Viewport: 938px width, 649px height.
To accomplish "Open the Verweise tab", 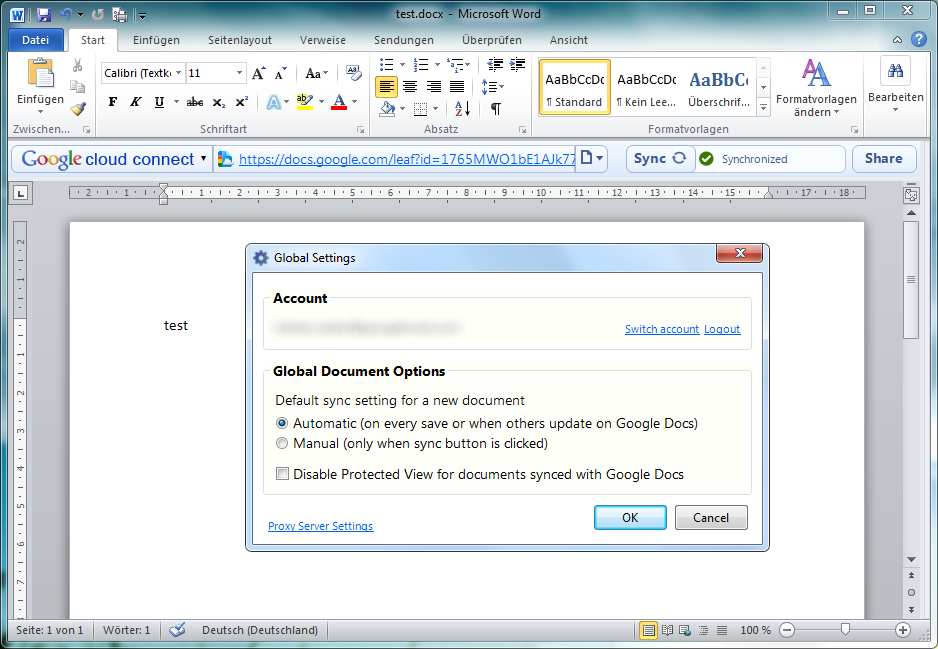I will (x=323, y=40).
